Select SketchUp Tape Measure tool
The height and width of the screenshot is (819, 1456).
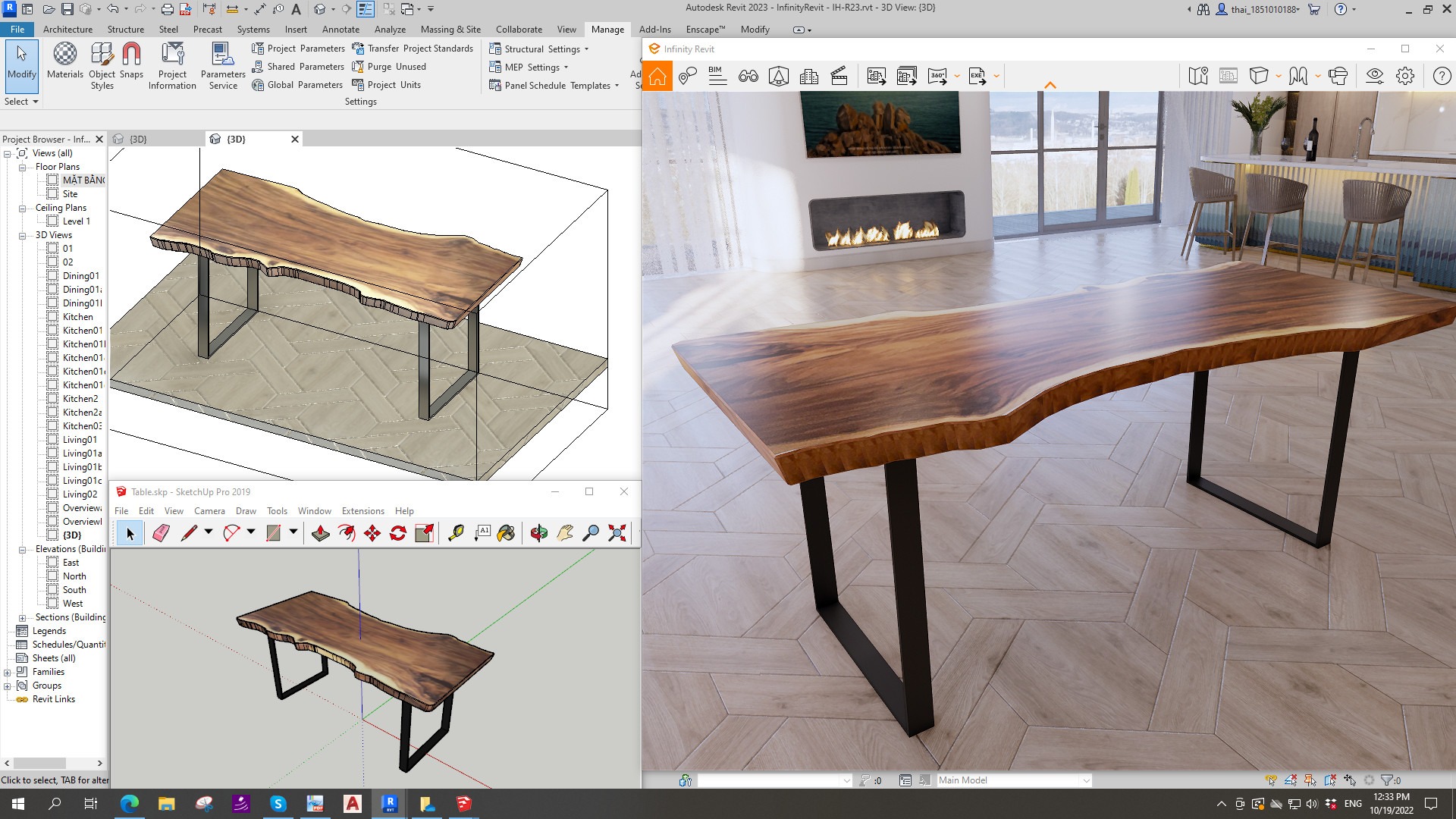click(456, 533)
